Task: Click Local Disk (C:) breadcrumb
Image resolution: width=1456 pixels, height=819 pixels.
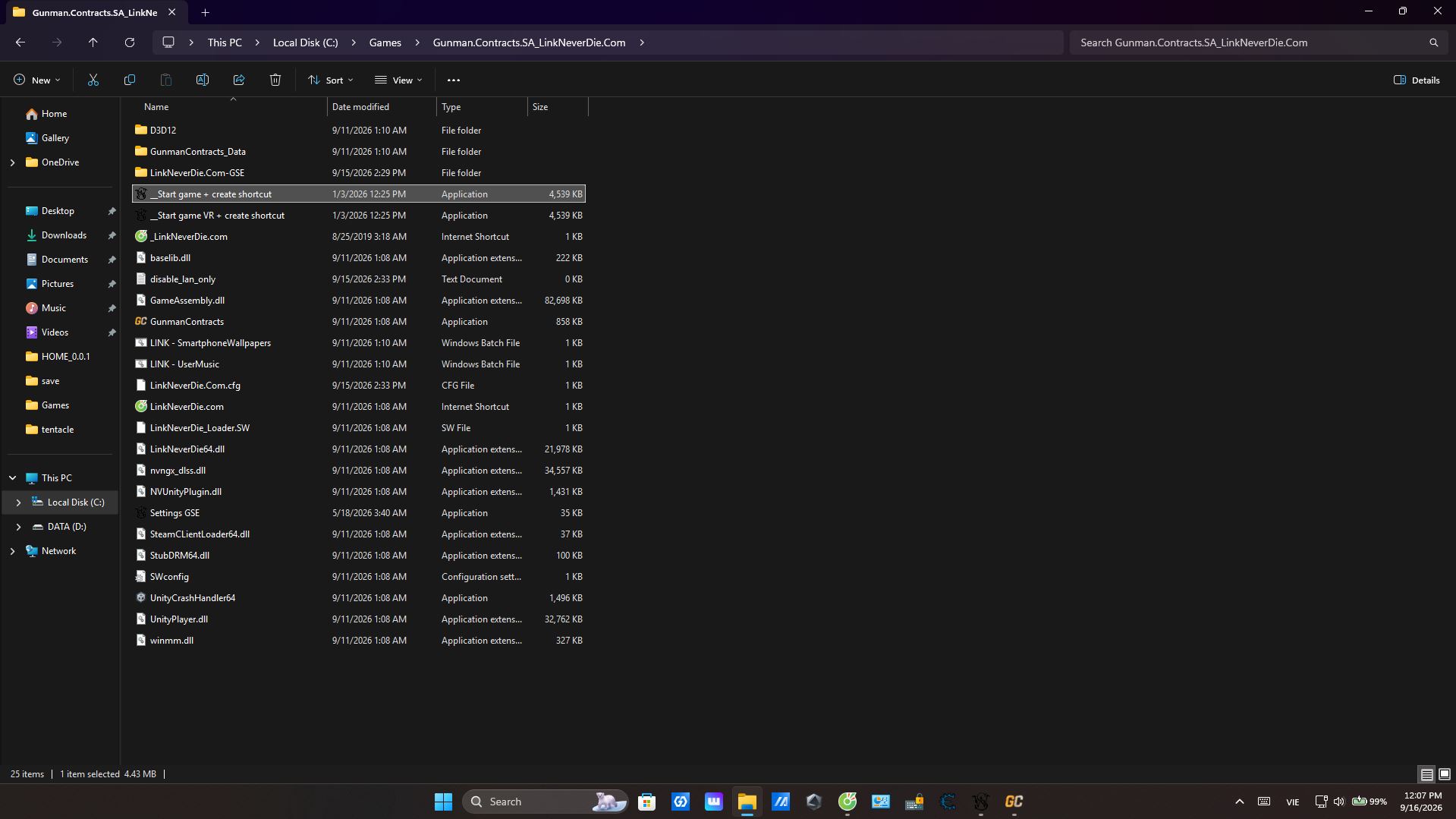Action: click(306, 43)
